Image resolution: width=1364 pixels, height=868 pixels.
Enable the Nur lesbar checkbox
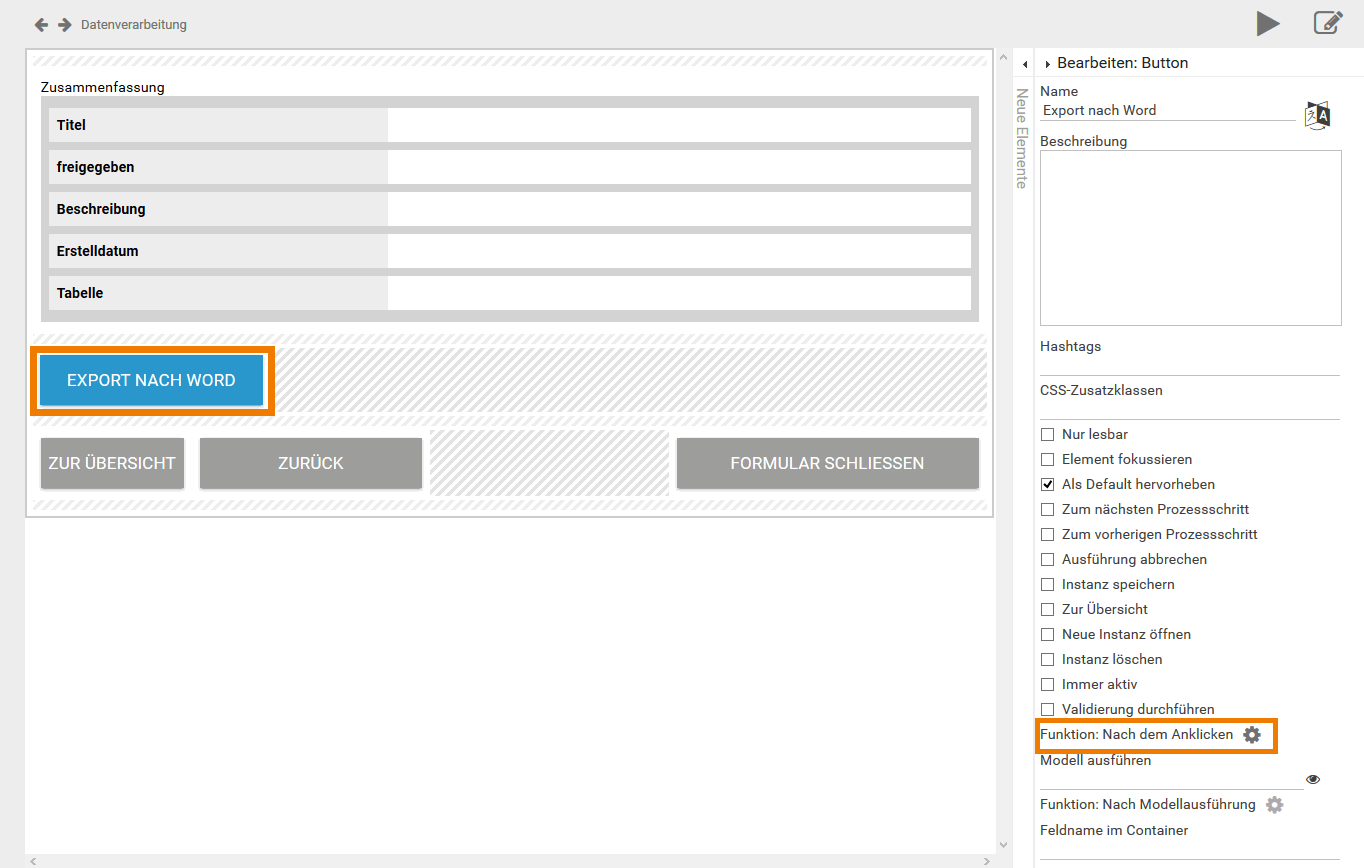1047,434
